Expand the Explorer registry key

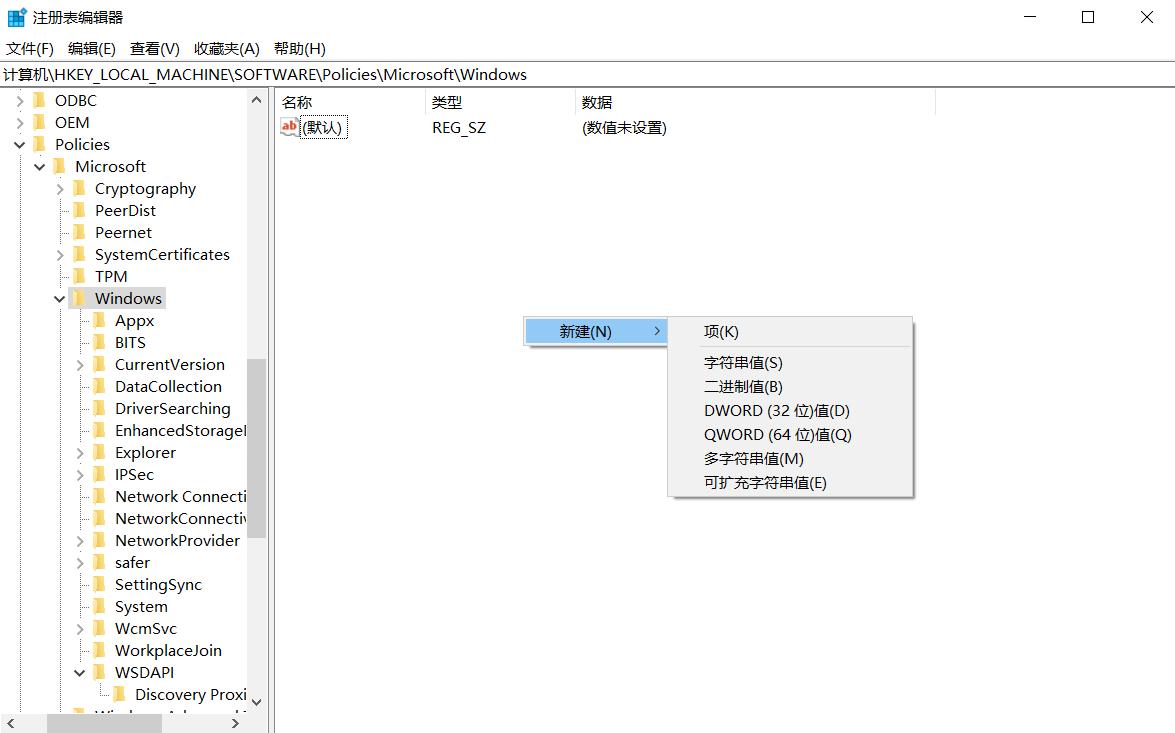click(x=79, y=452)
